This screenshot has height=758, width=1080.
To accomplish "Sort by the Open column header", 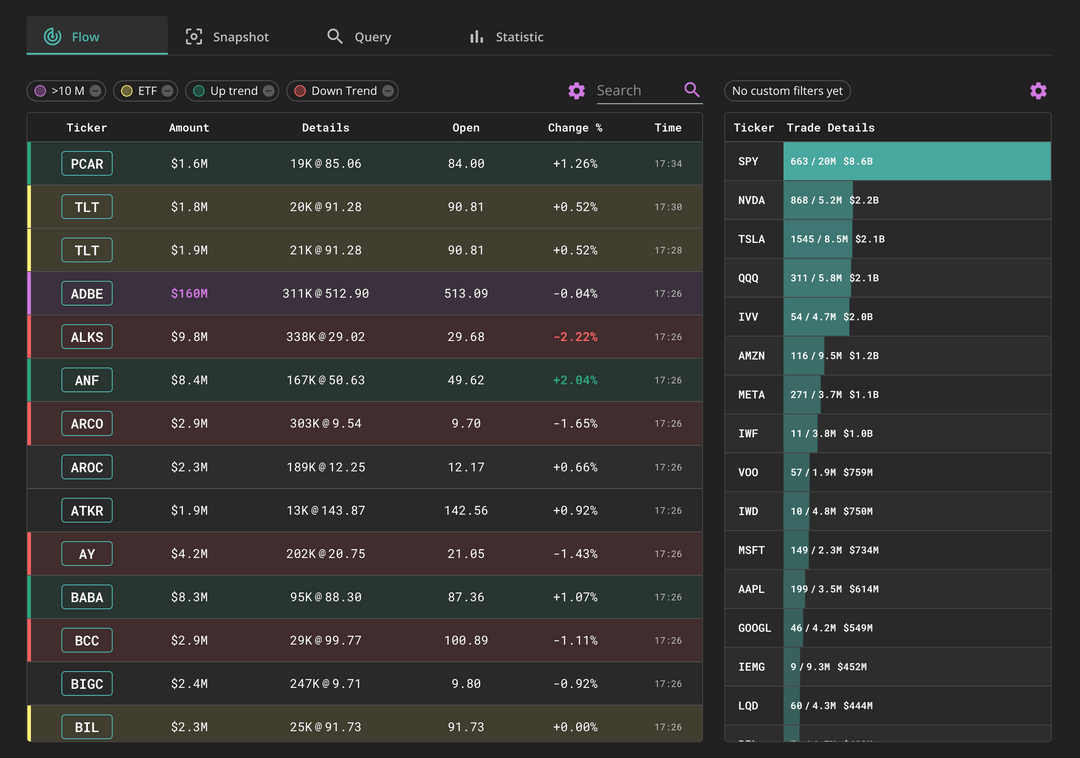I will coord(466,127).
